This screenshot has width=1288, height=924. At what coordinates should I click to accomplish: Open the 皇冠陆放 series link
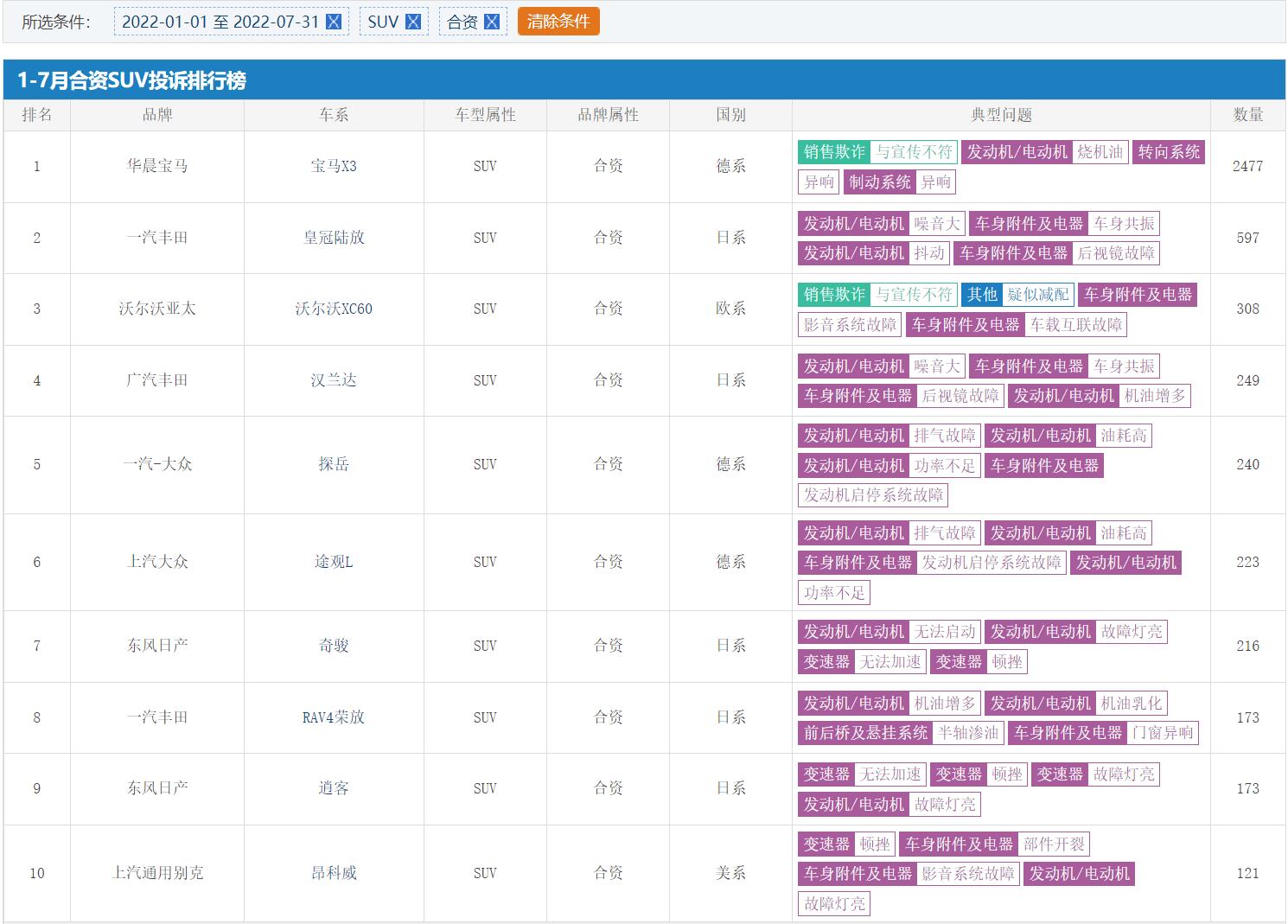coord(334,238)
